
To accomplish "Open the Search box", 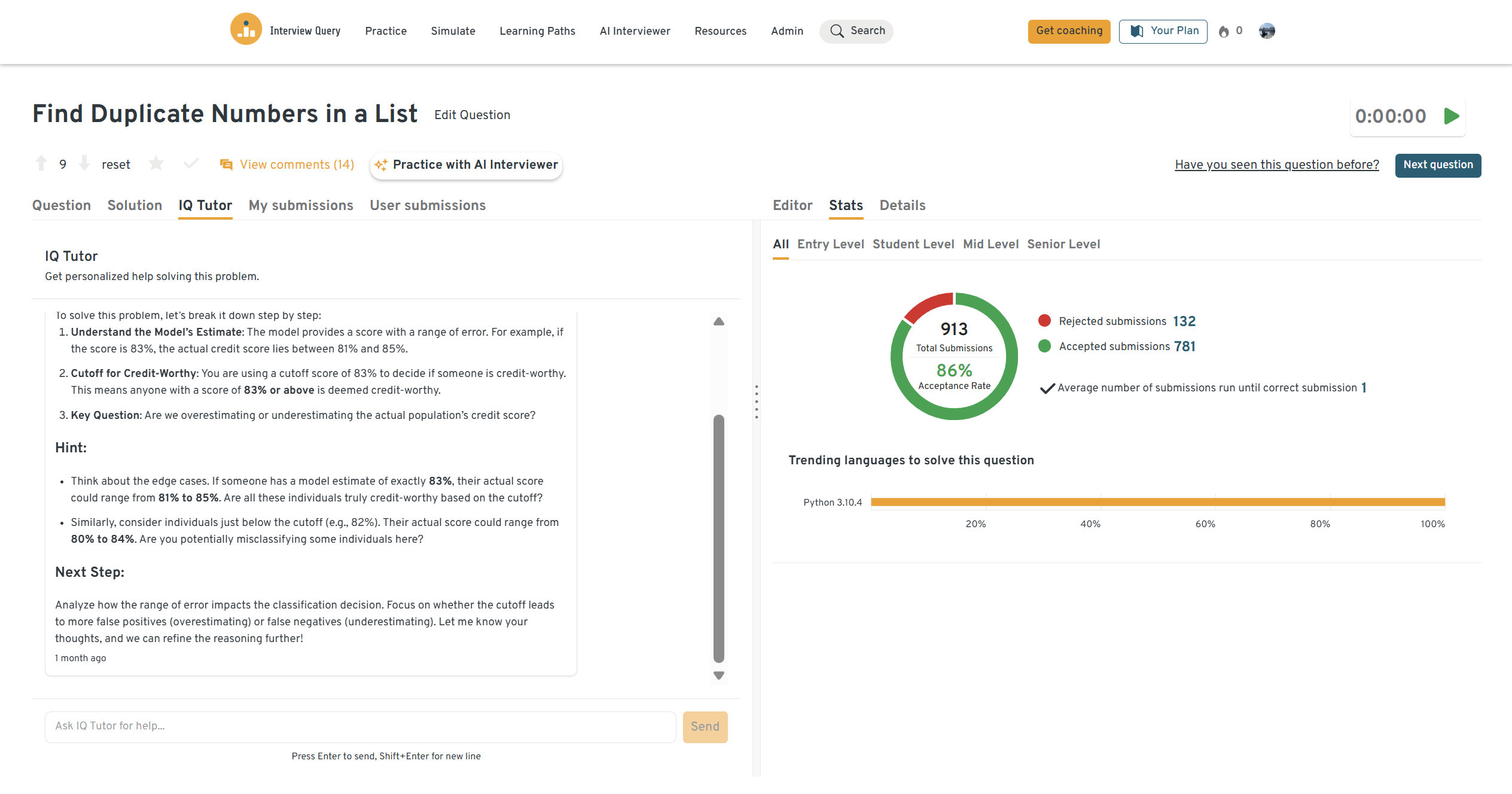I will [x=856, y=31].
